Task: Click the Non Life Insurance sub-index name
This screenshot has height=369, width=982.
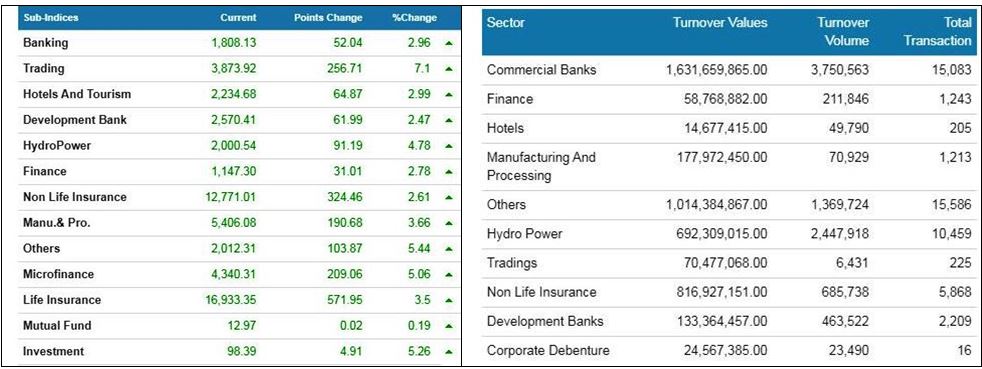Action: pyautogui.click(x=75, y=197)
